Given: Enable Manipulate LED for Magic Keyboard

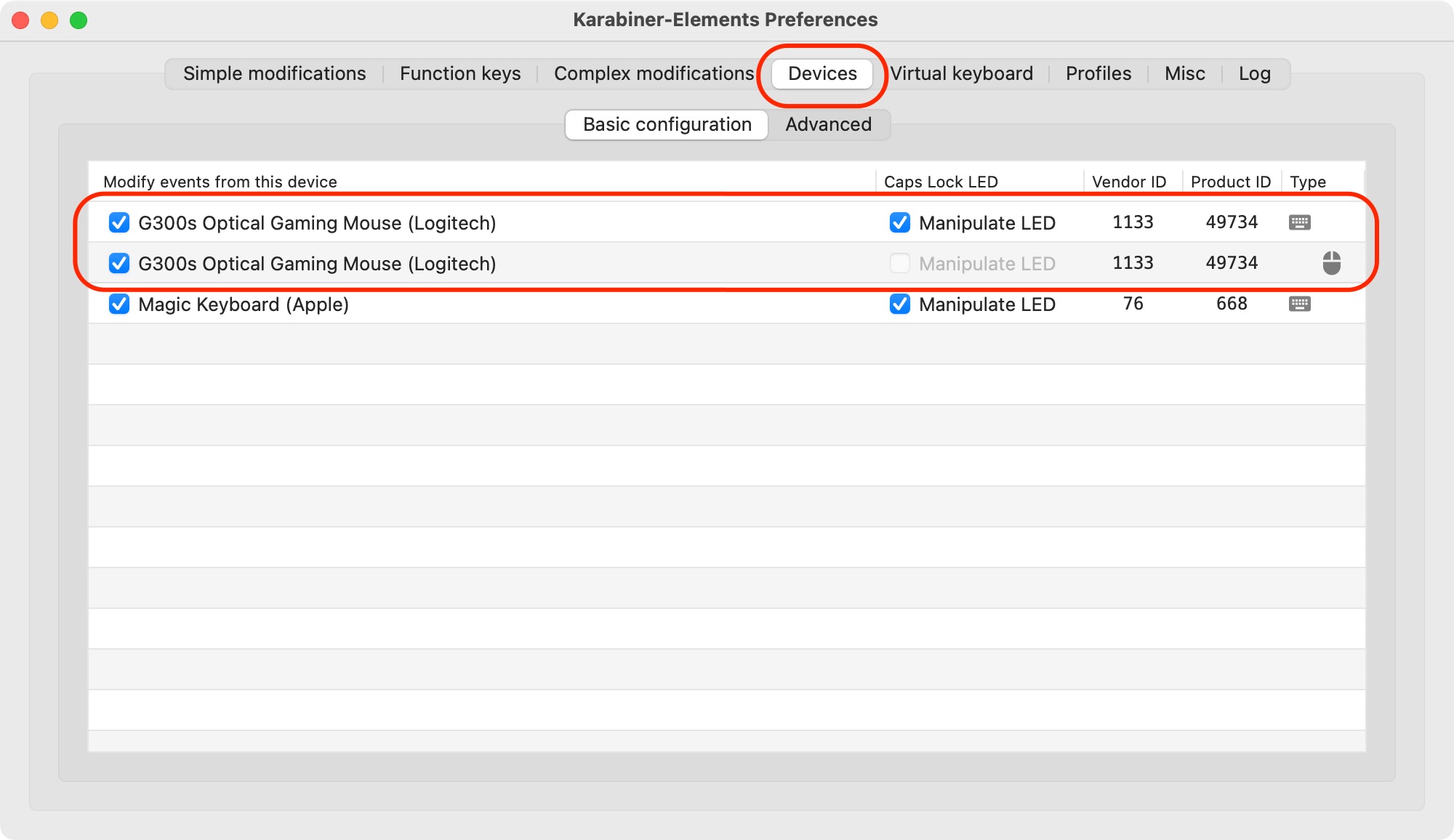Looking at the screenshot, I should [x=900, y=305].
